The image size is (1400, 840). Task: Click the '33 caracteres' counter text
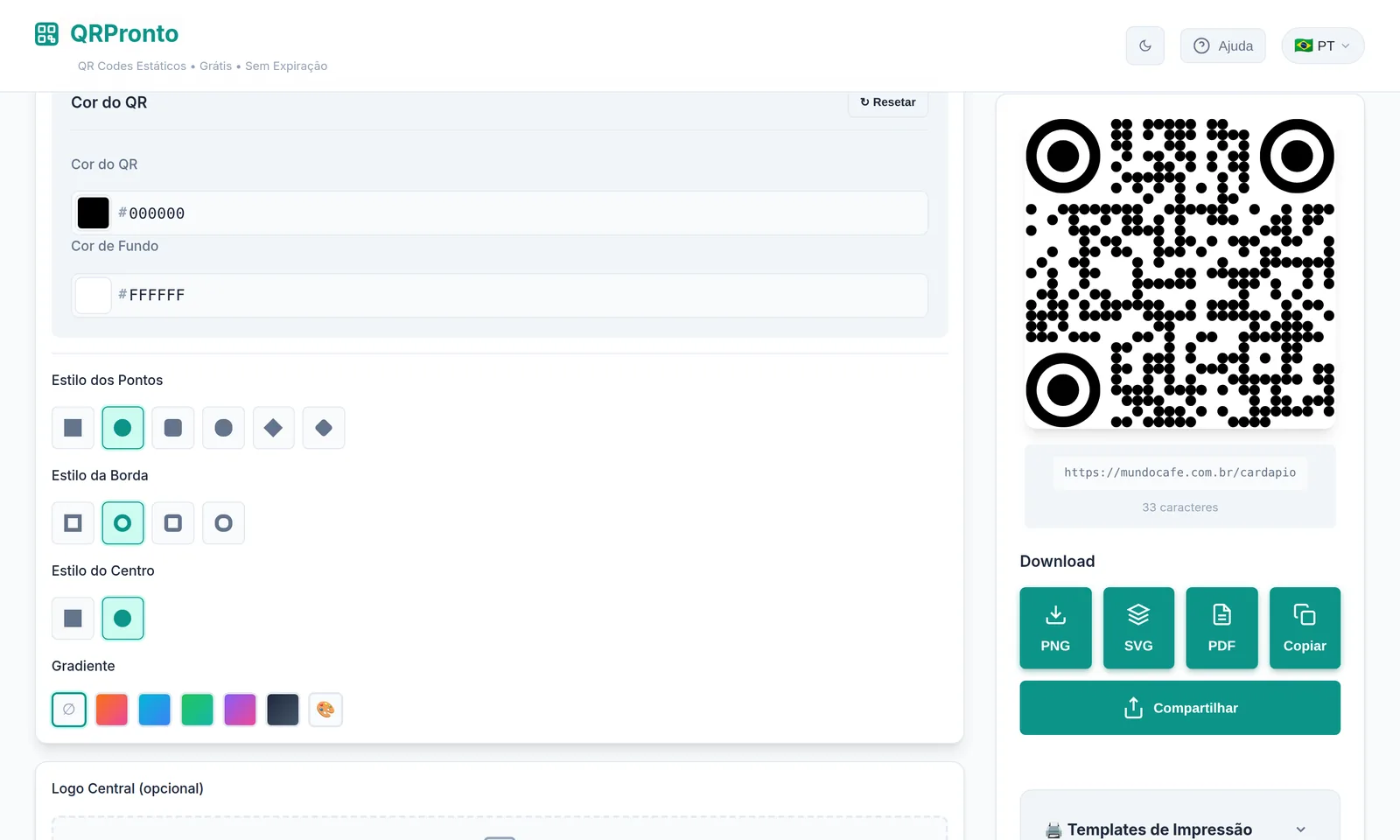pos(1179,507)
